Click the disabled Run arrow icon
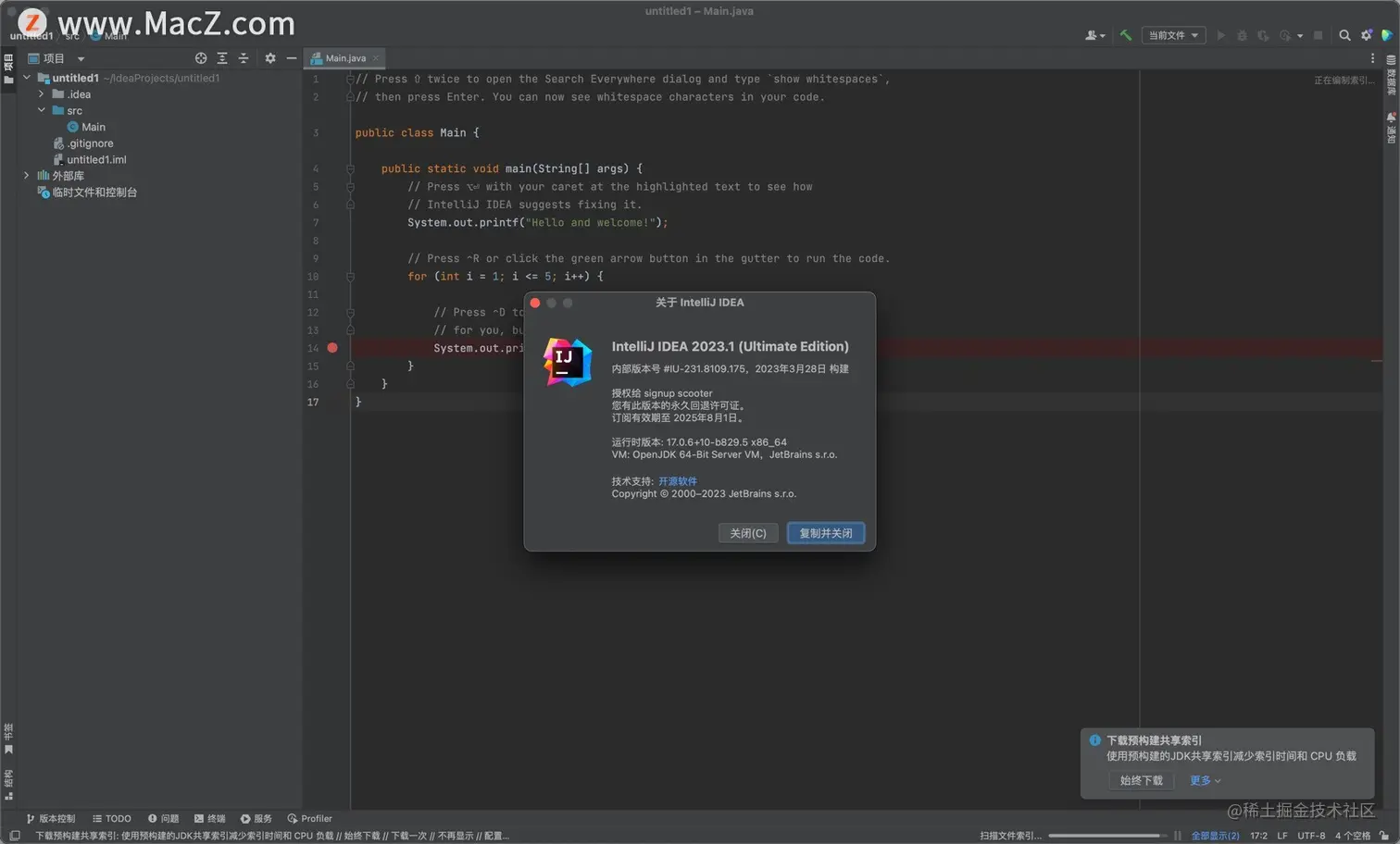This screenshot has height=844, width=1400. [1220, 35]
